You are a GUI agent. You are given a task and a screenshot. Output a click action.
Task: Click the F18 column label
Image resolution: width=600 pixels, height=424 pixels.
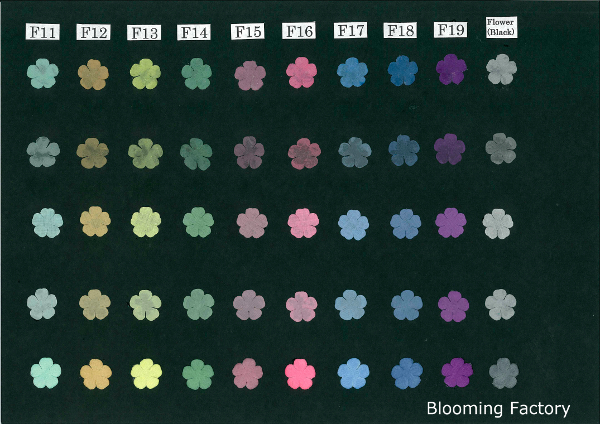(x=400, y=30)
